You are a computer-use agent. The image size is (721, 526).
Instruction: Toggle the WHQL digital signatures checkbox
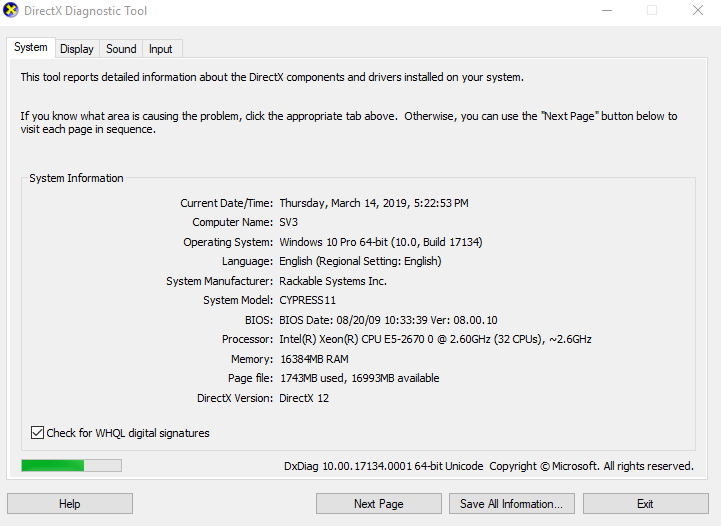point(38,433)
